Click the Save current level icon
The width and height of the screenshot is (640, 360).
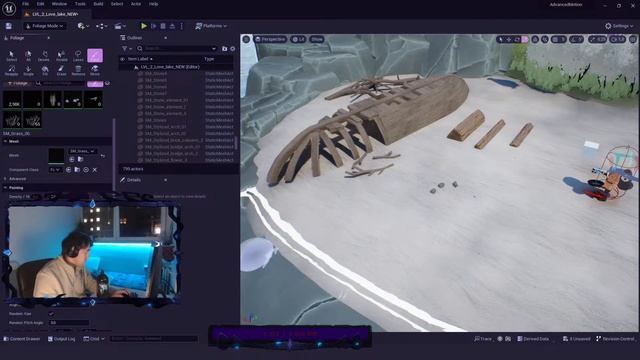[9, 26]
